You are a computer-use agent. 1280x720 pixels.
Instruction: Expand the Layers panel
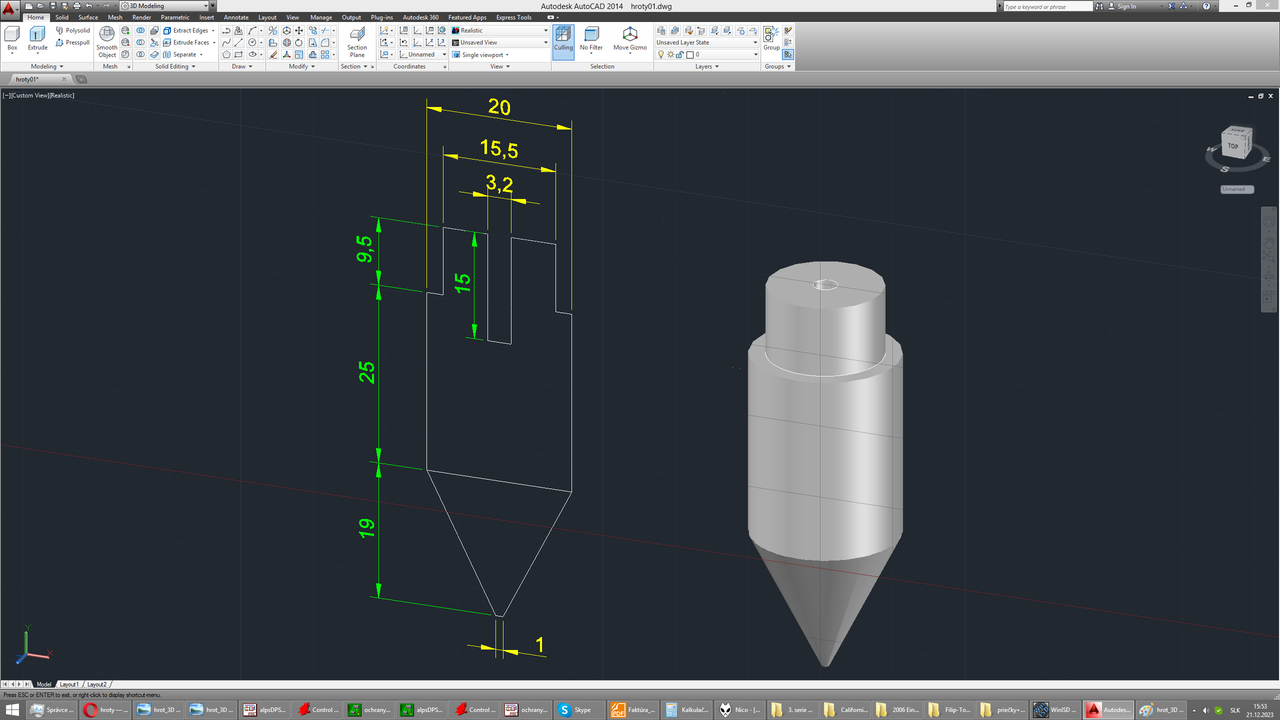[x=706, y=66]
